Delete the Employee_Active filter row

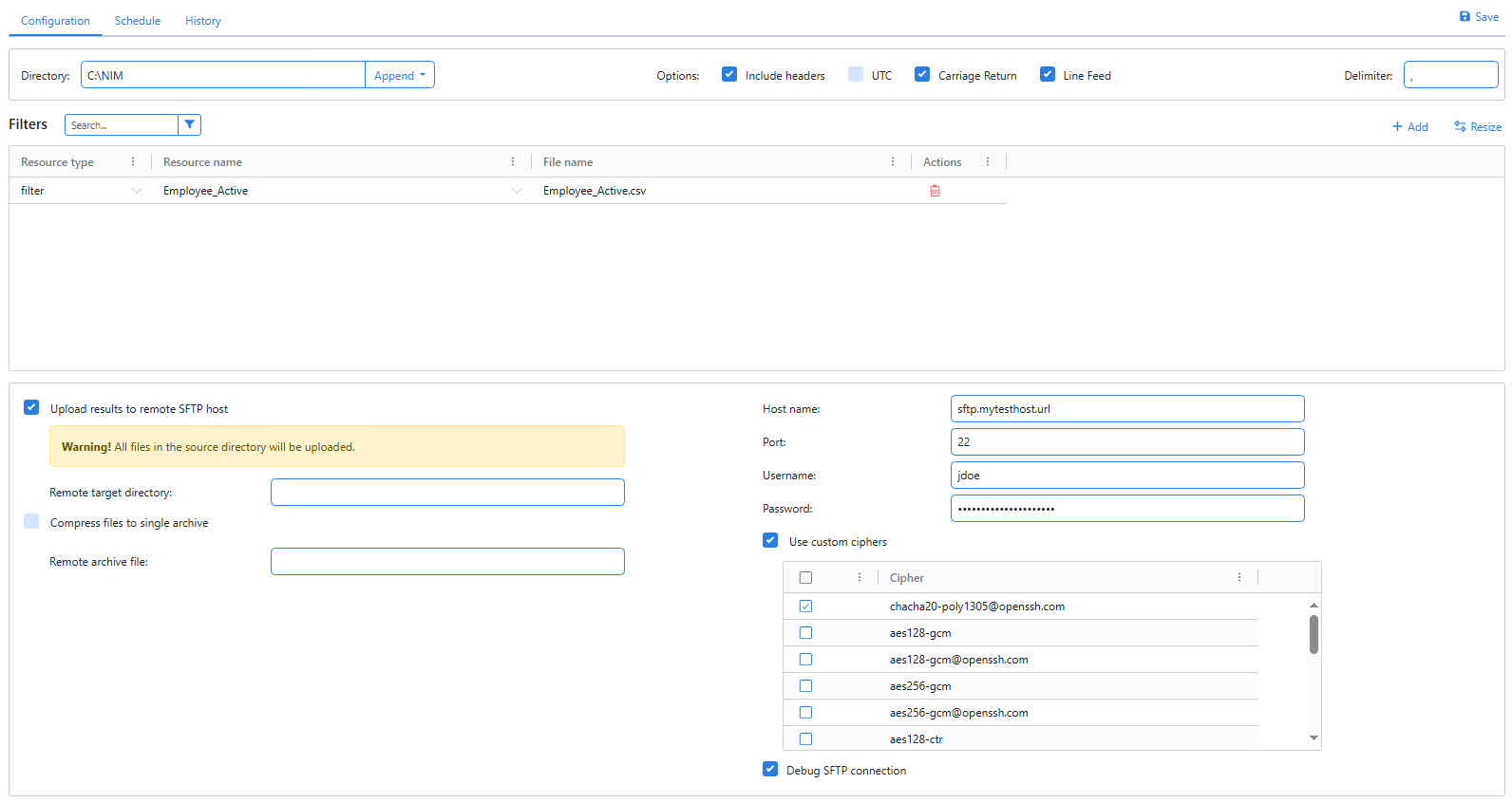point(935,191)
